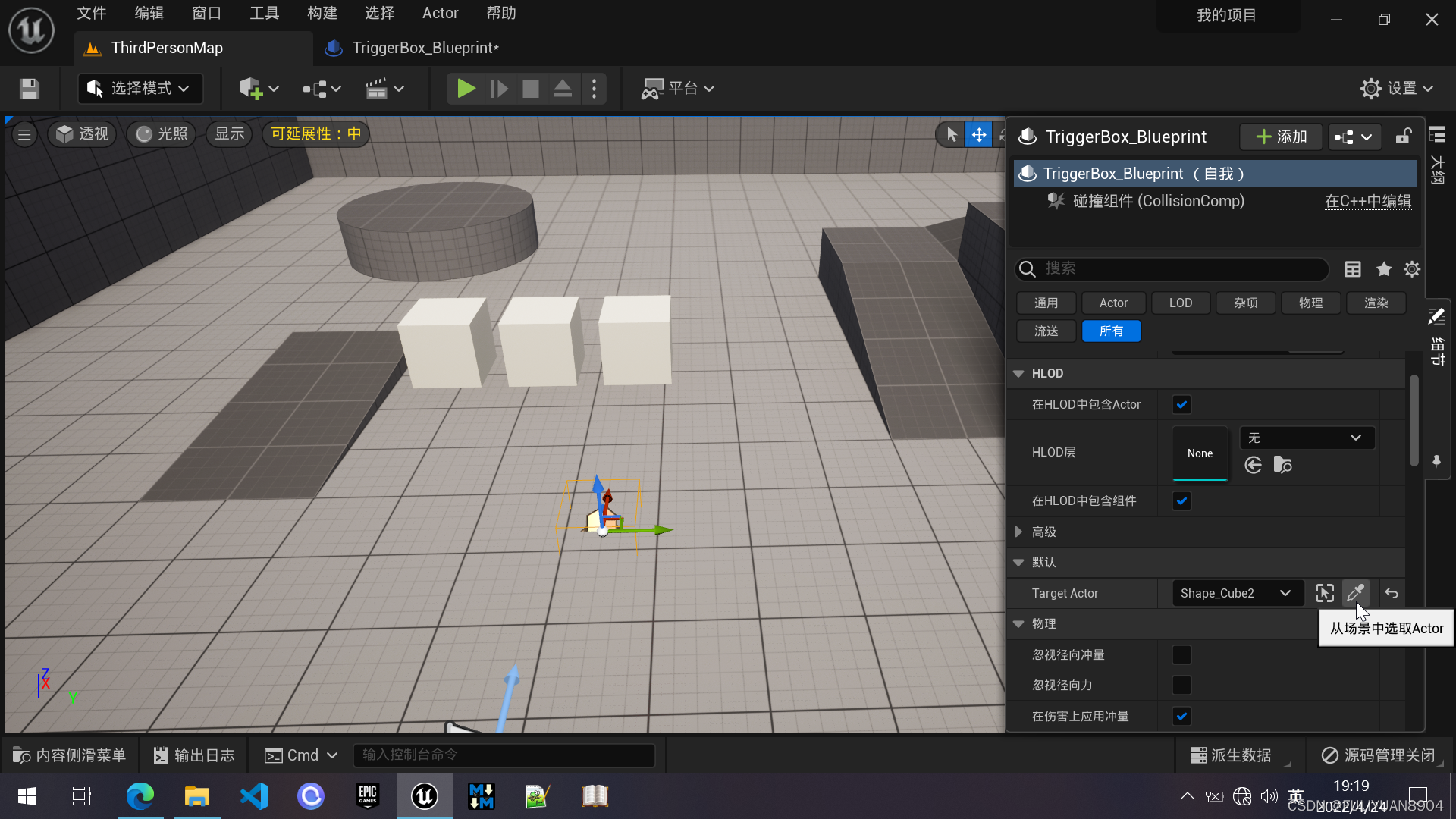
Task: Expand the 高级 section
Action: coord(1018,532)
